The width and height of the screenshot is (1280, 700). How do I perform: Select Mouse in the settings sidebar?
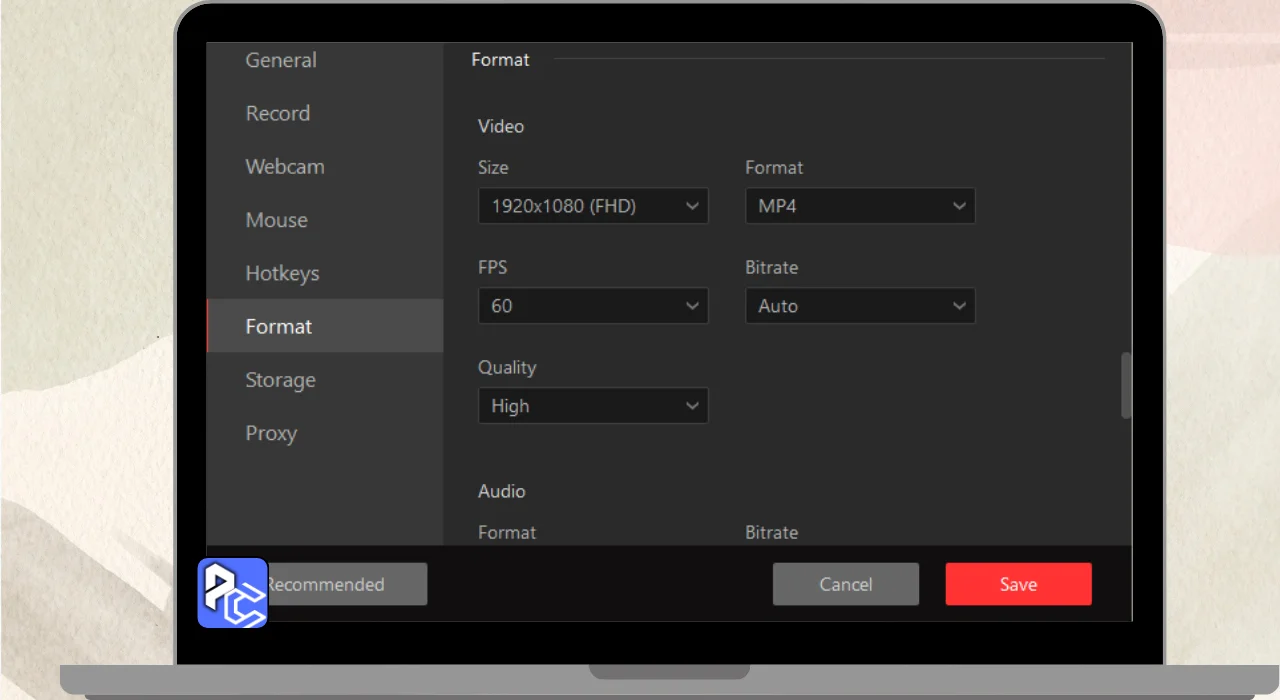[x=277, y=220]
